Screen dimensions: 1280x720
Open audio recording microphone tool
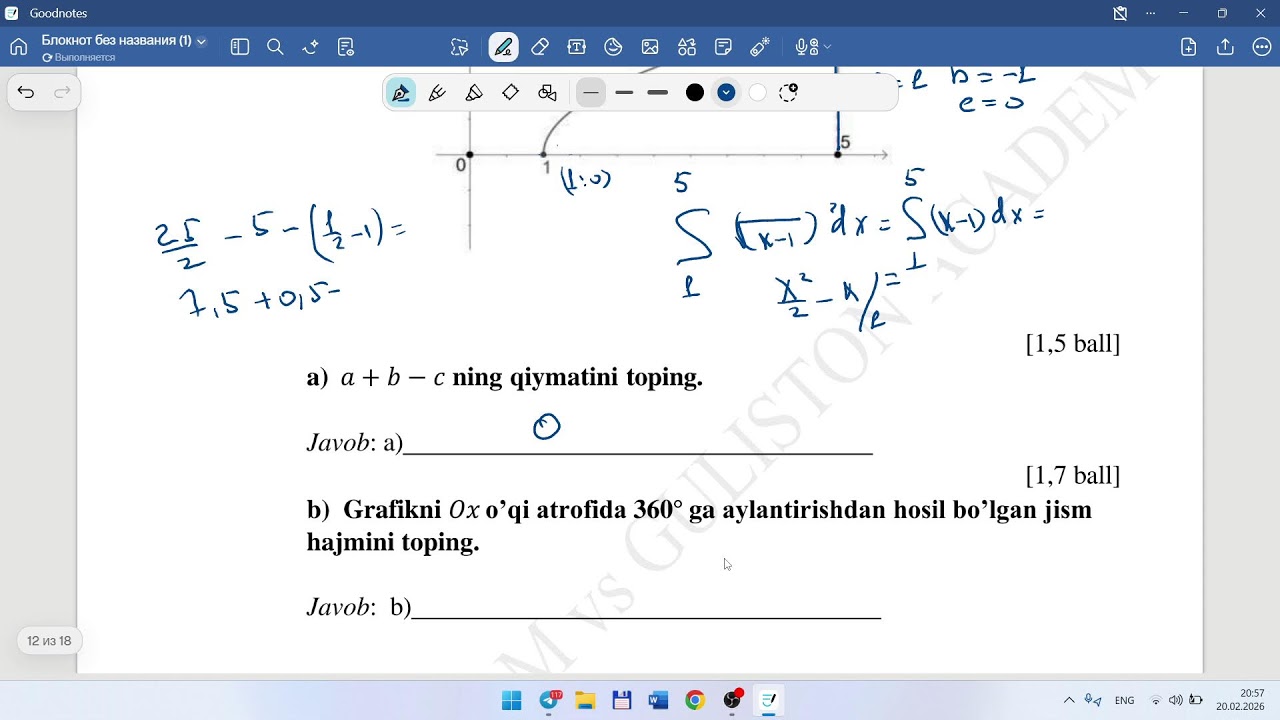[806, 47]
